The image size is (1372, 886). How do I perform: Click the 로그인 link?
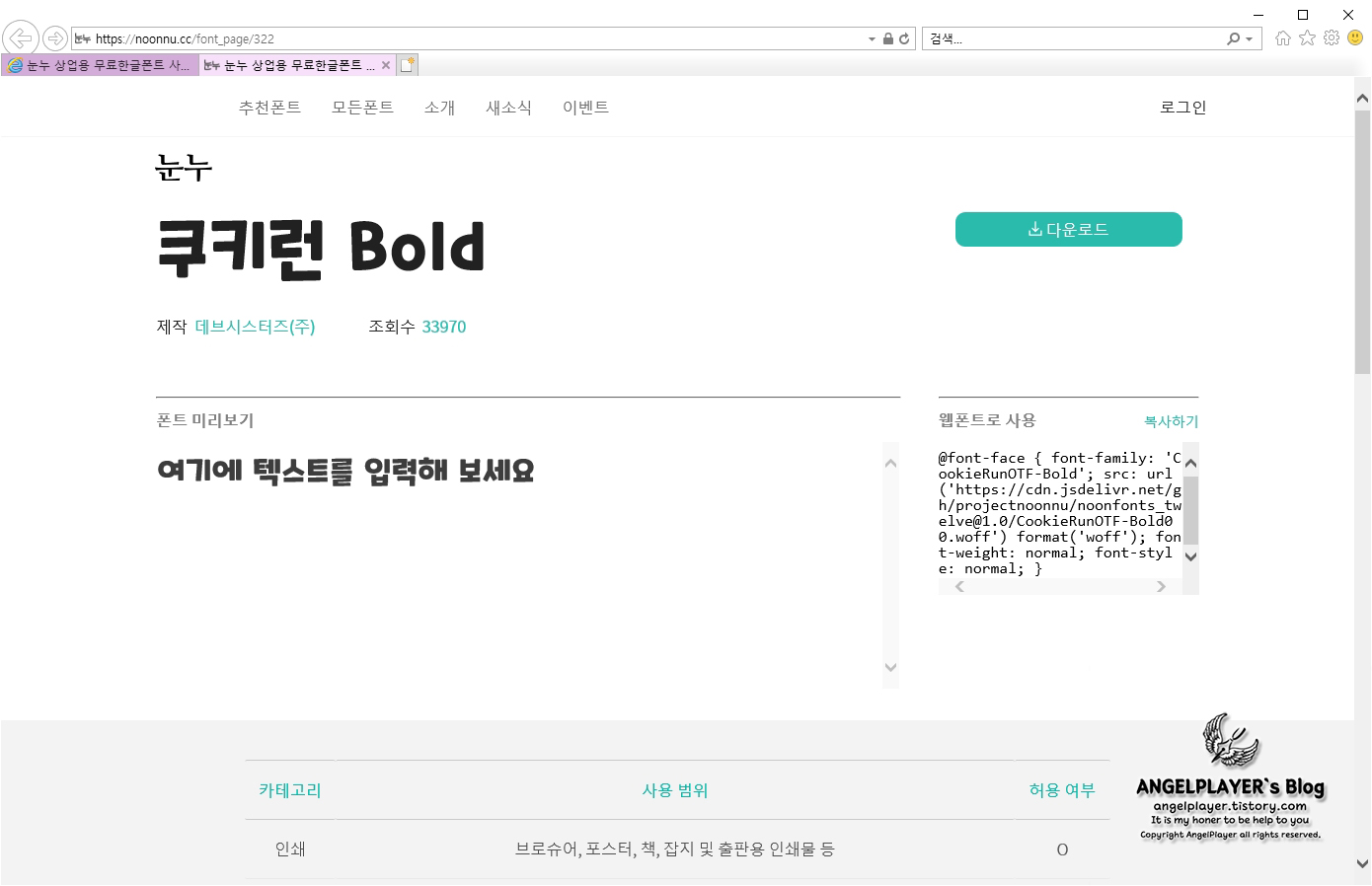(1182, 107)
